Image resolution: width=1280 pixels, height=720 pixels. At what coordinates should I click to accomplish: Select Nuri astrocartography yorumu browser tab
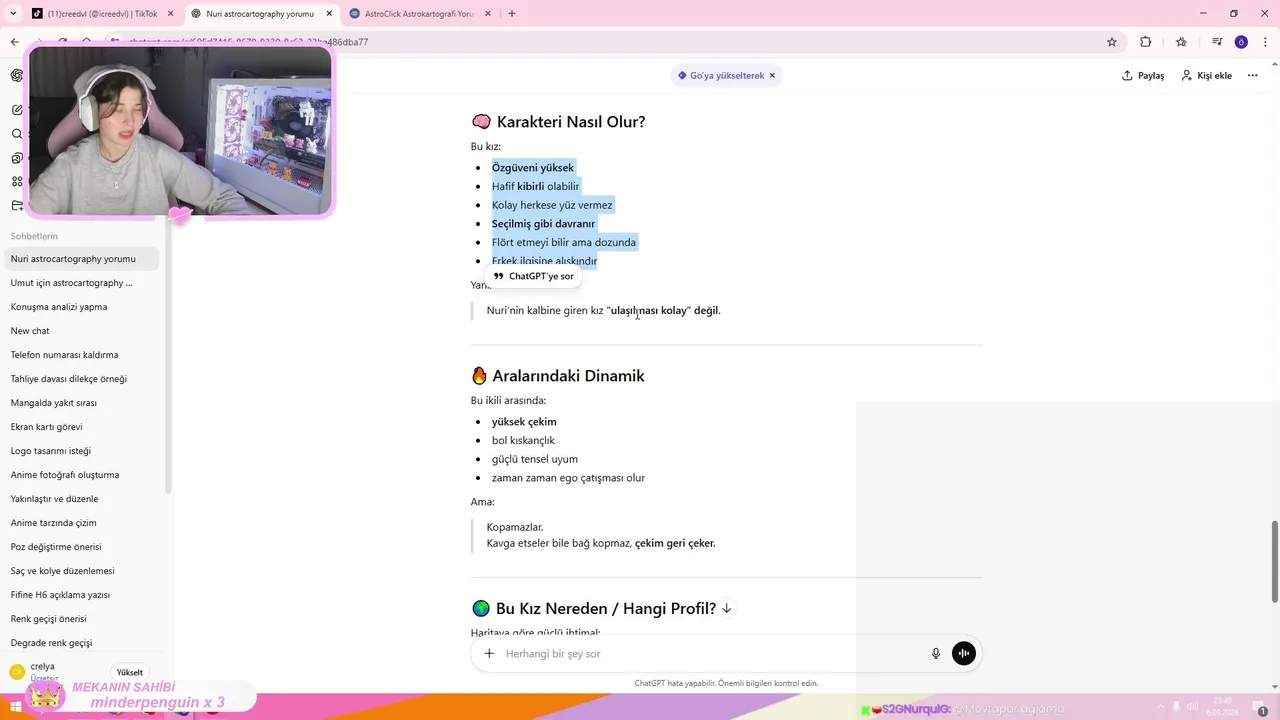pos(260,14)
